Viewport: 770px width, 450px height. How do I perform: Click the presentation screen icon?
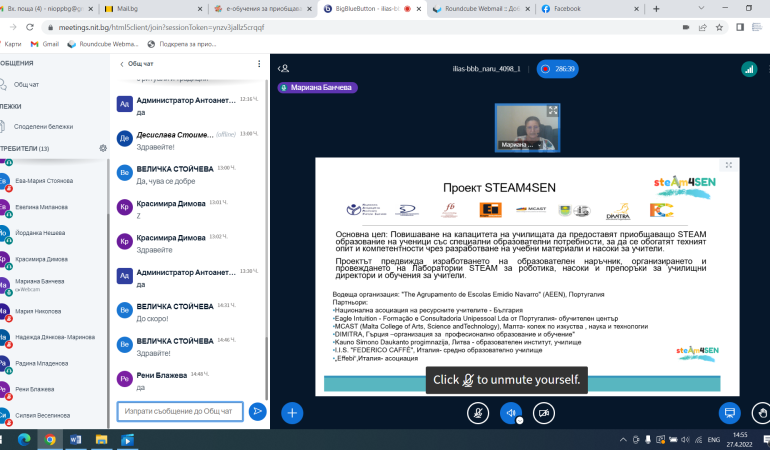point(728,412)
